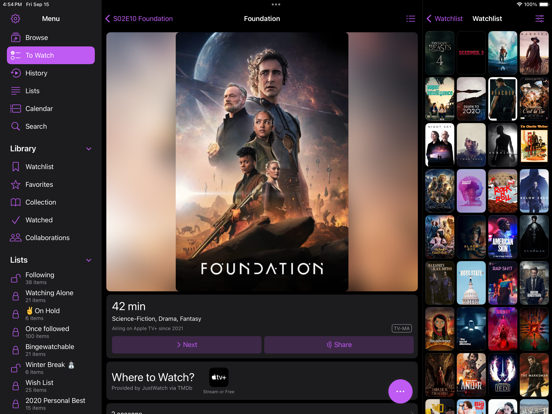Open the Bingewatchable list
The width and height of the screenshot is (552, 414).
(51, 350)
